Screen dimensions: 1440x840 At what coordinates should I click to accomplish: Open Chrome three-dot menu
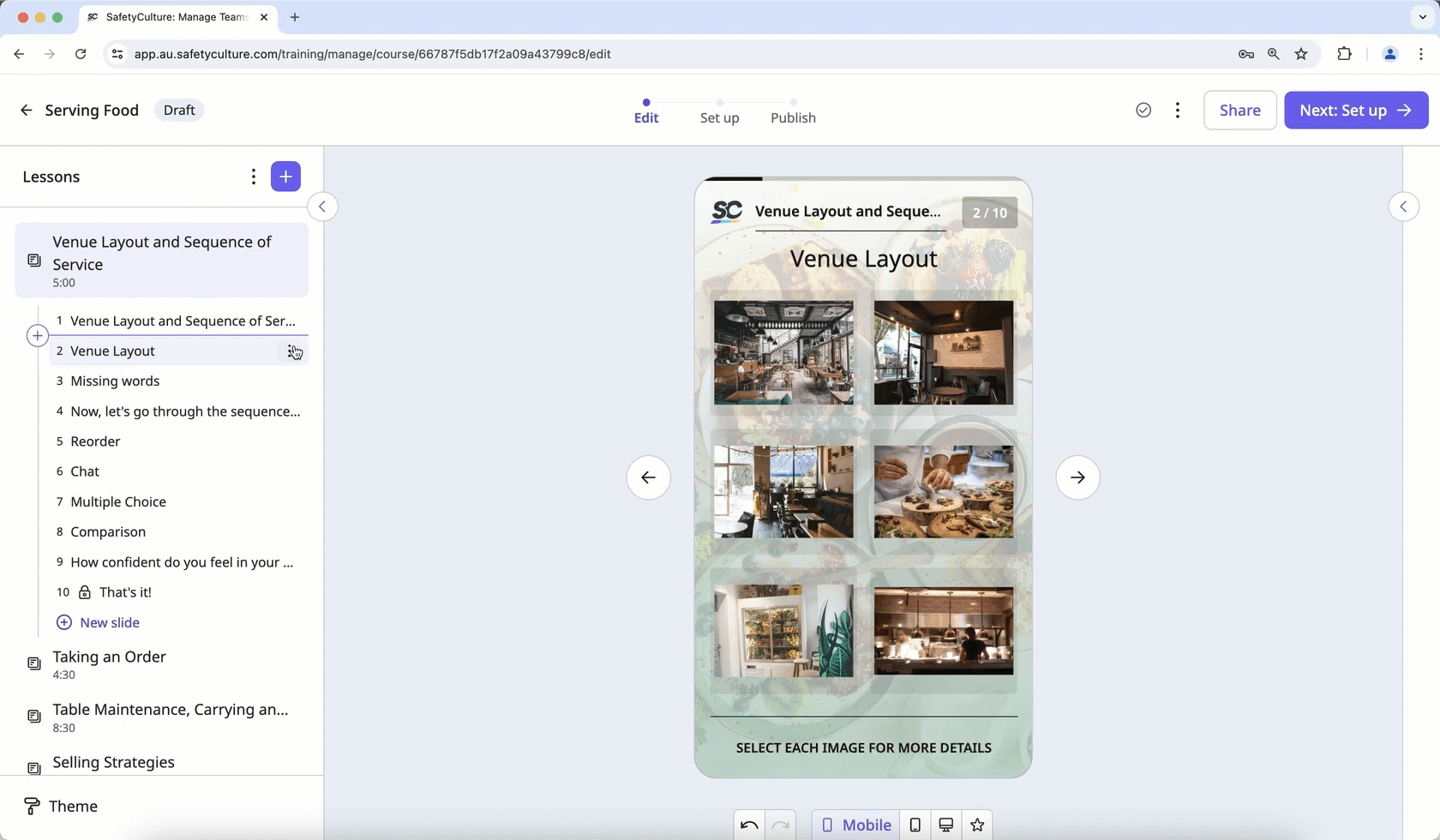(1421, 54)
